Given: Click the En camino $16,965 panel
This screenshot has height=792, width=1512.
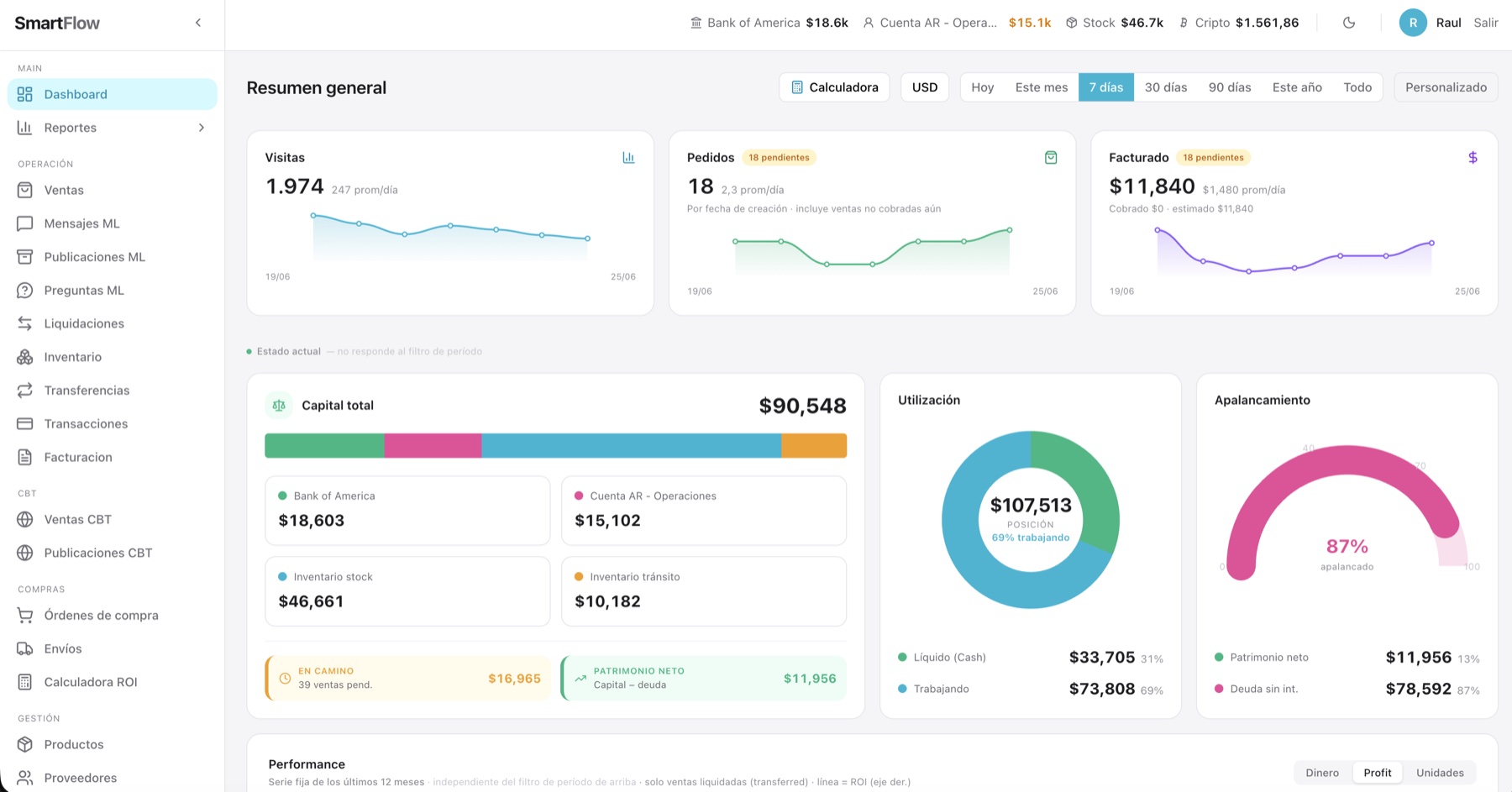Looking at the screenshot, I should pos(408,678).
